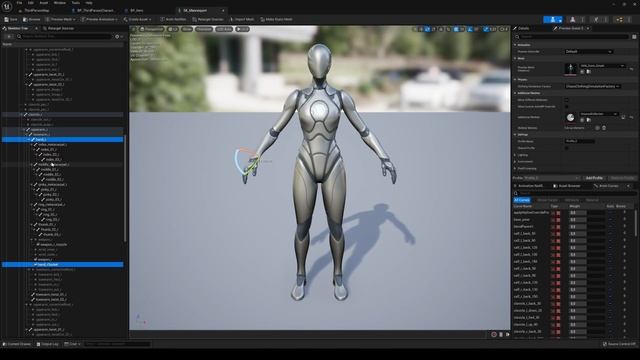Click the add button beside tree search
Image resolution: width=640 pixels, height=360 pixels.
coord(9,36)
